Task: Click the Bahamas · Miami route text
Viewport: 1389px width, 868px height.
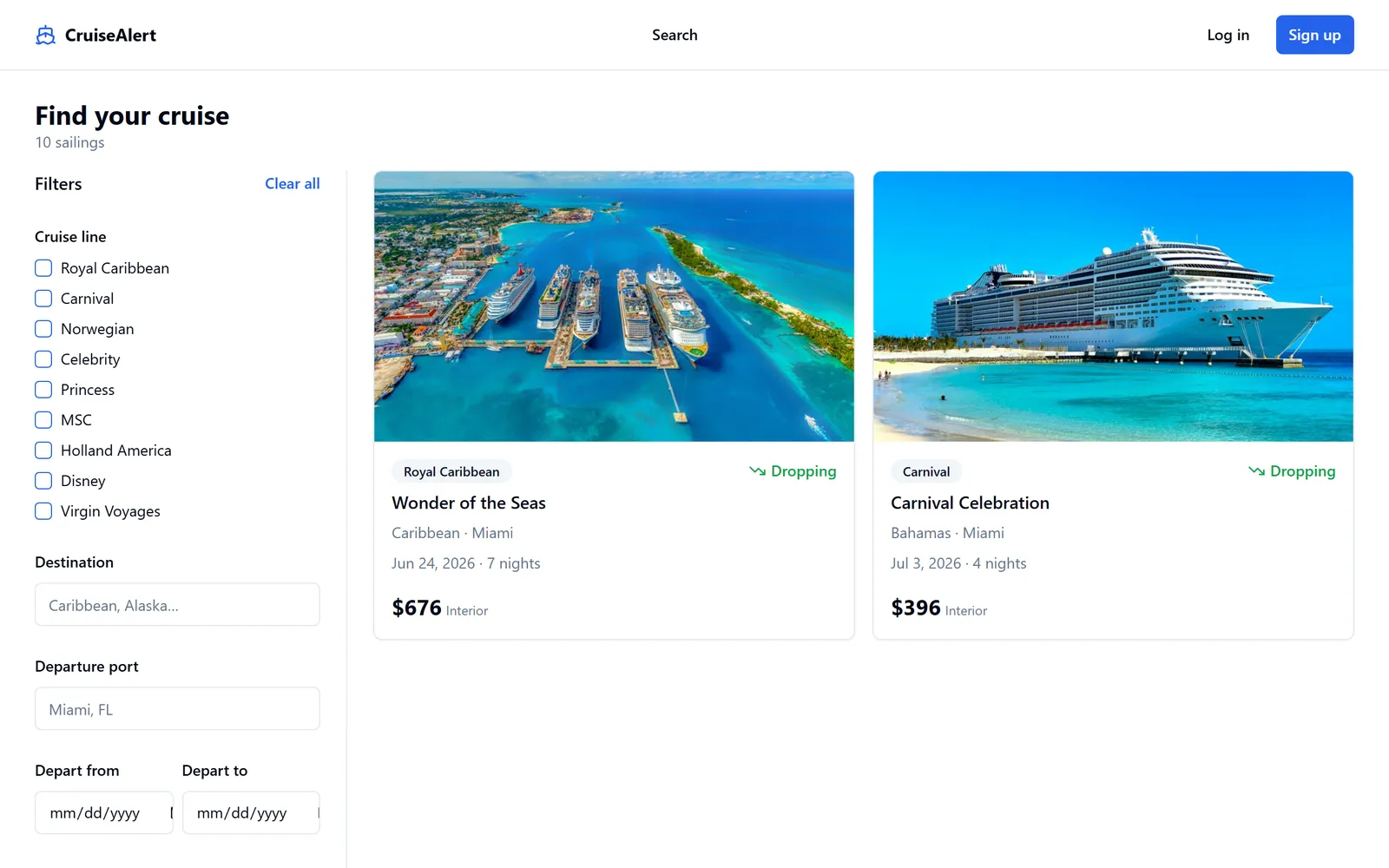Action: [947, 533]
